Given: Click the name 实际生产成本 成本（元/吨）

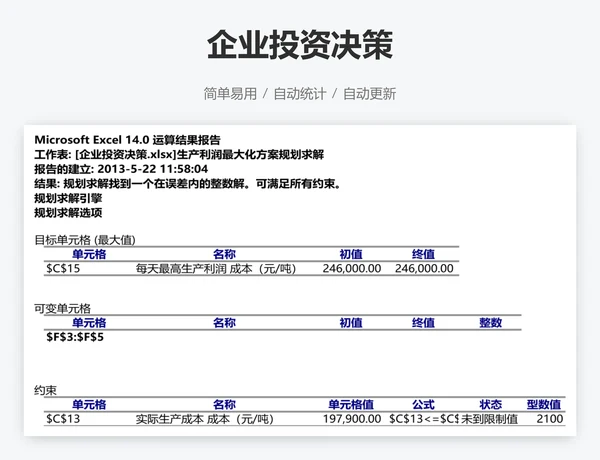Looking at the screenshot, I should point(205,419).
